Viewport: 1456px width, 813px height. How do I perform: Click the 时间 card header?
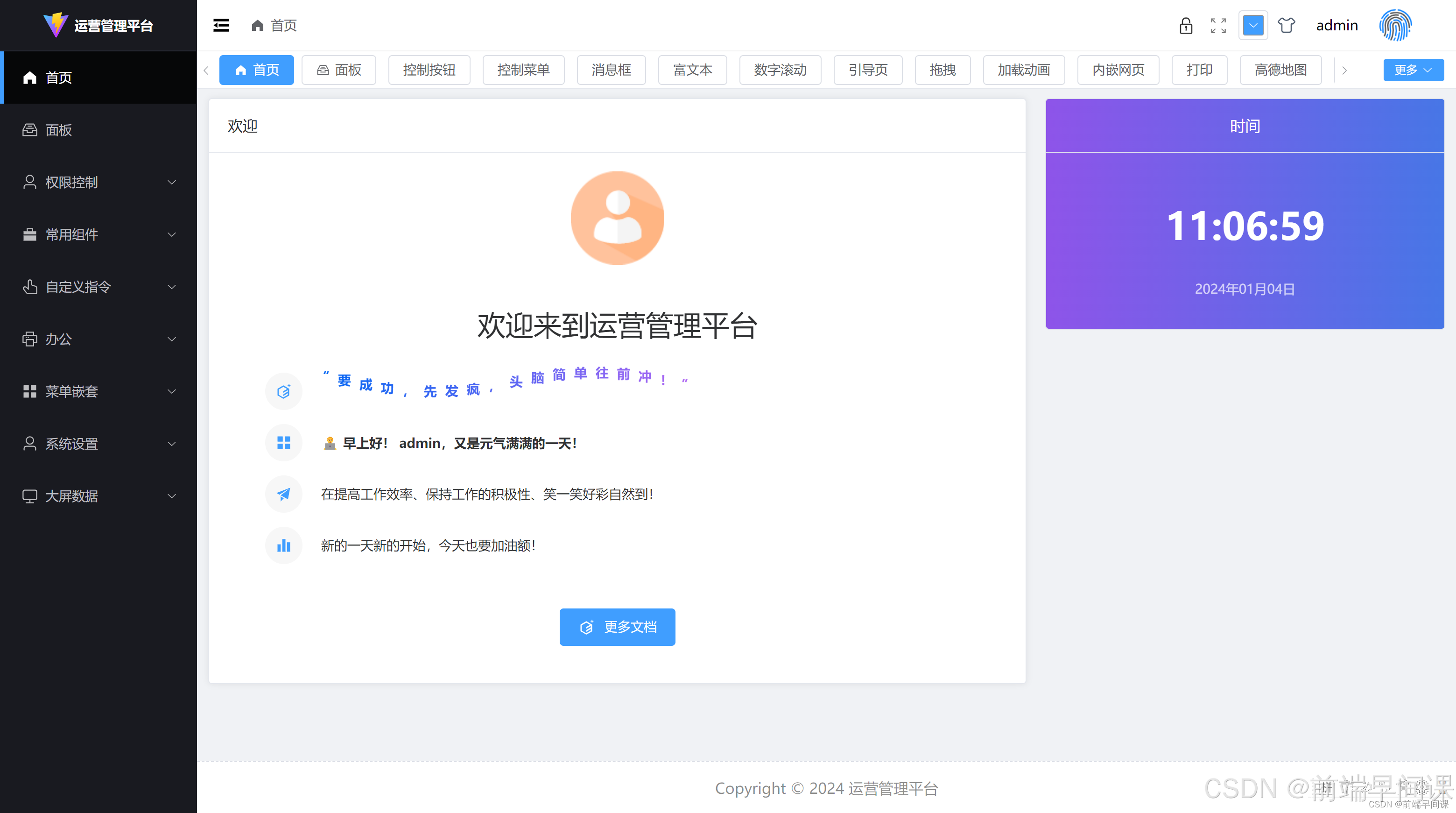point(1245,126)
